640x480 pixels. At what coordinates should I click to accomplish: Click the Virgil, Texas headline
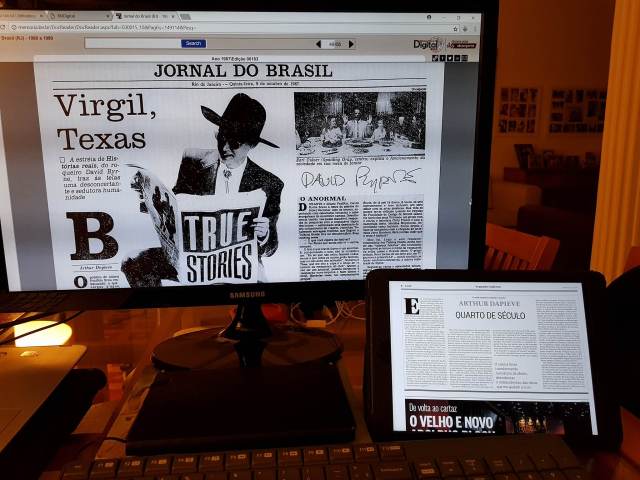point(105,120)
